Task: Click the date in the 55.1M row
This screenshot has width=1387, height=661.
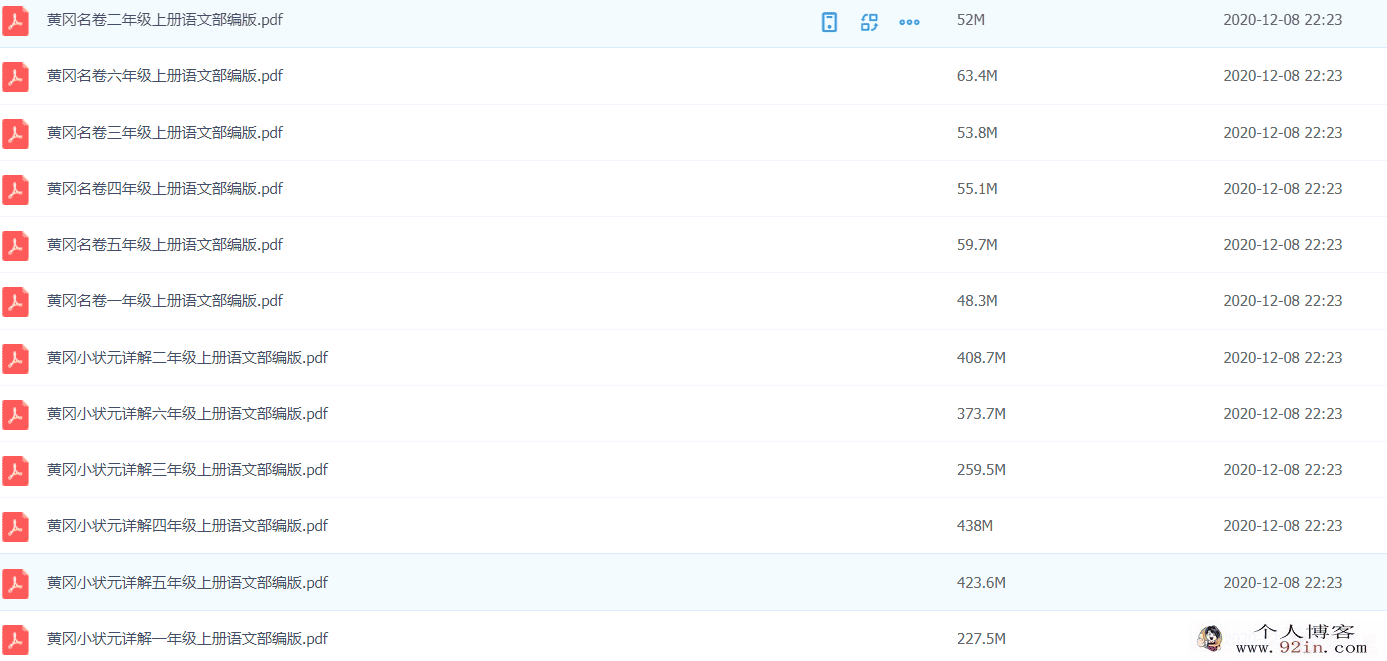Action: coord(1283,189)
